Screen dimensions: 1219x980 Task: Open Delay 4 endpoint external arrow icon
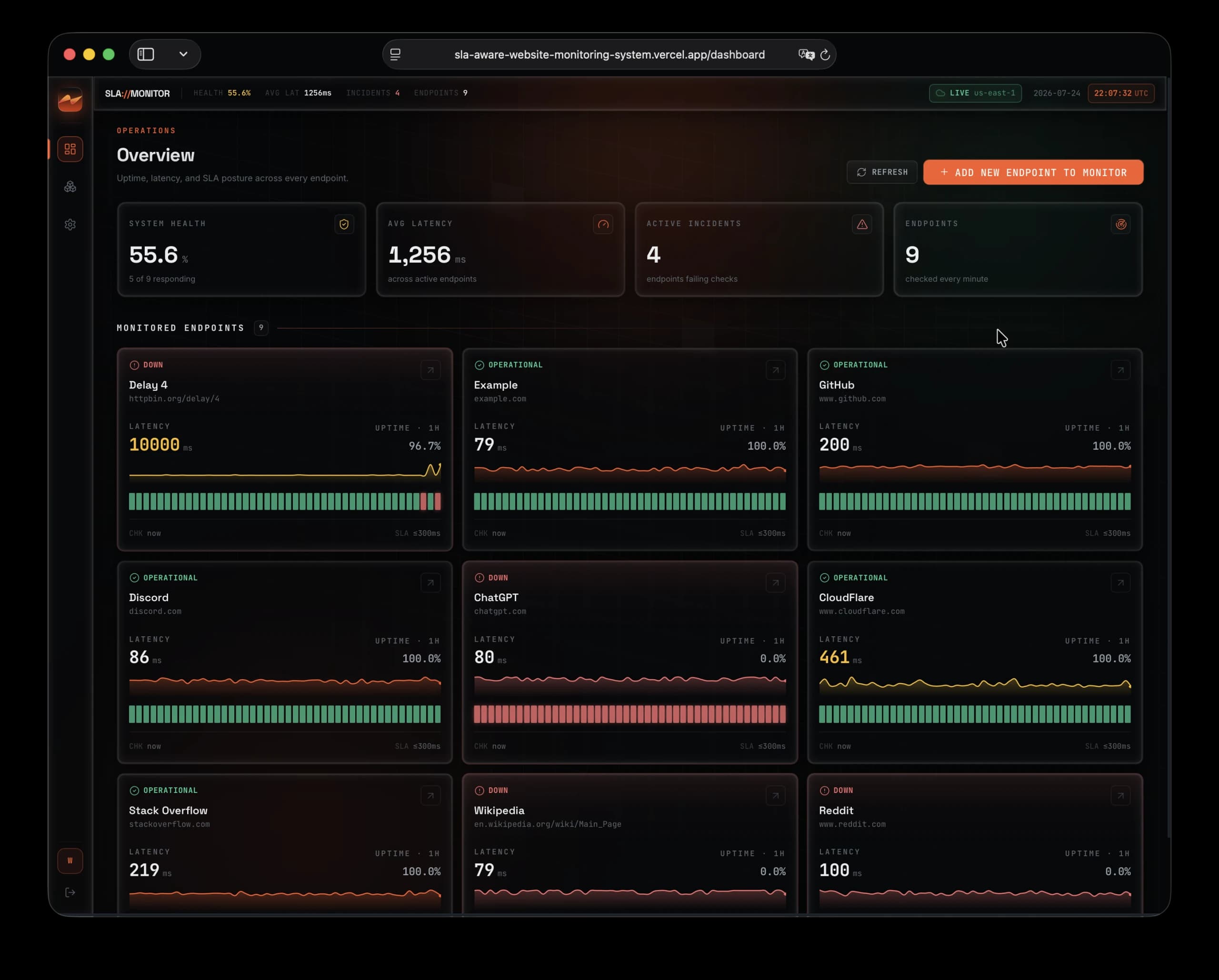click(x=431, y=370)
